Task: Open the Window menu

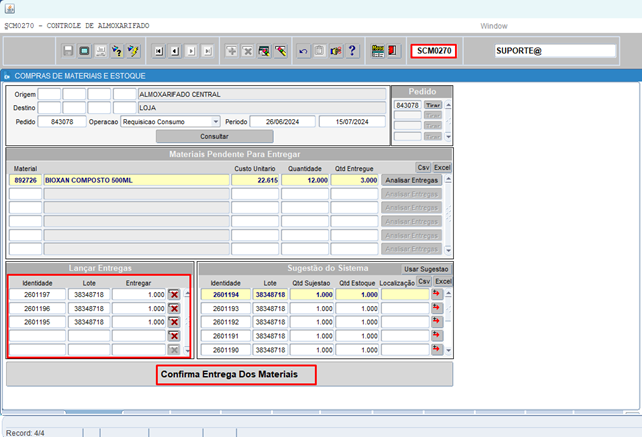Action: pos(493,26)
